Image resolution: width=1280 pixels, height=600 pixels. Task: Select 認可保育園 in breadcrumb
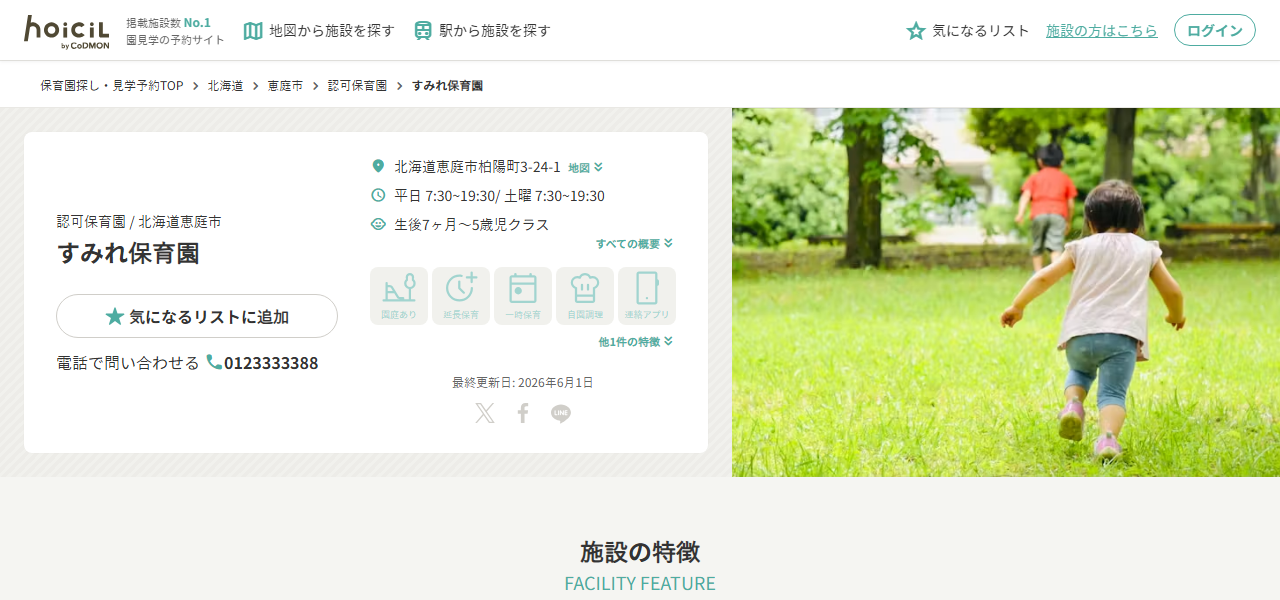pyautogui.click(x=357, y=86)
